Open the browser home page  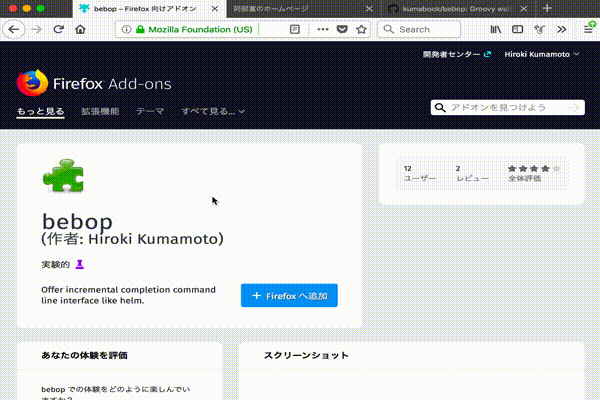pyautogui.click(x=80, y=29)
